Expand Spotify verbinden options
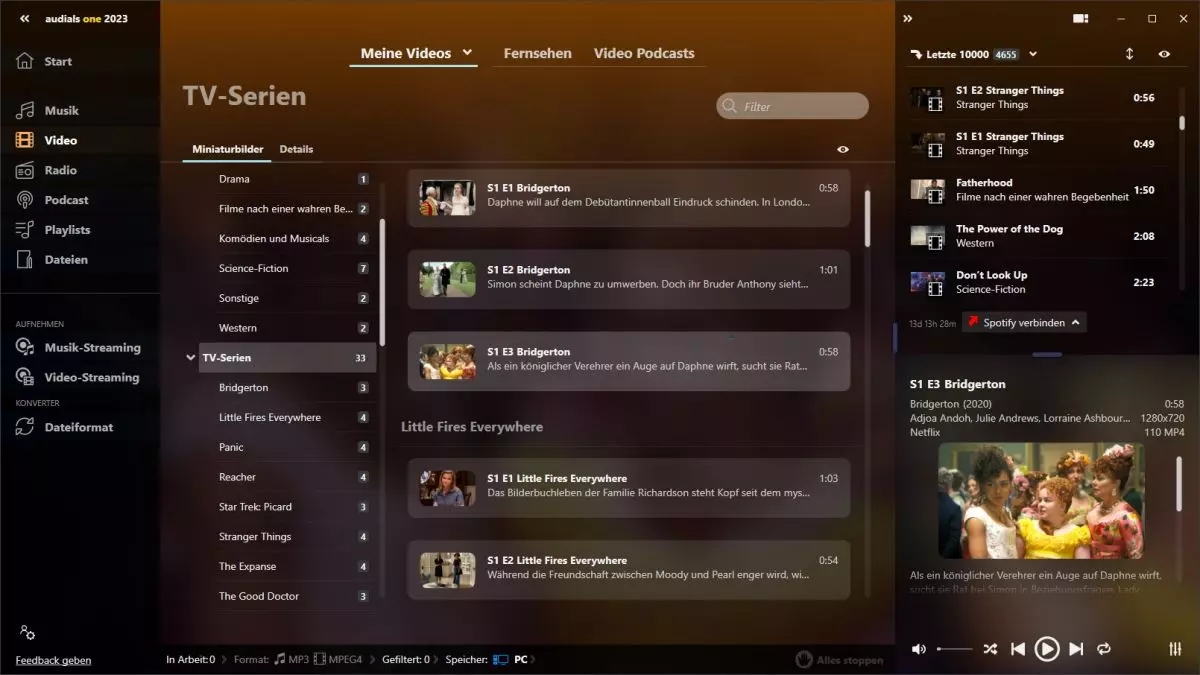1200x675 pixels. [1076, 323]
